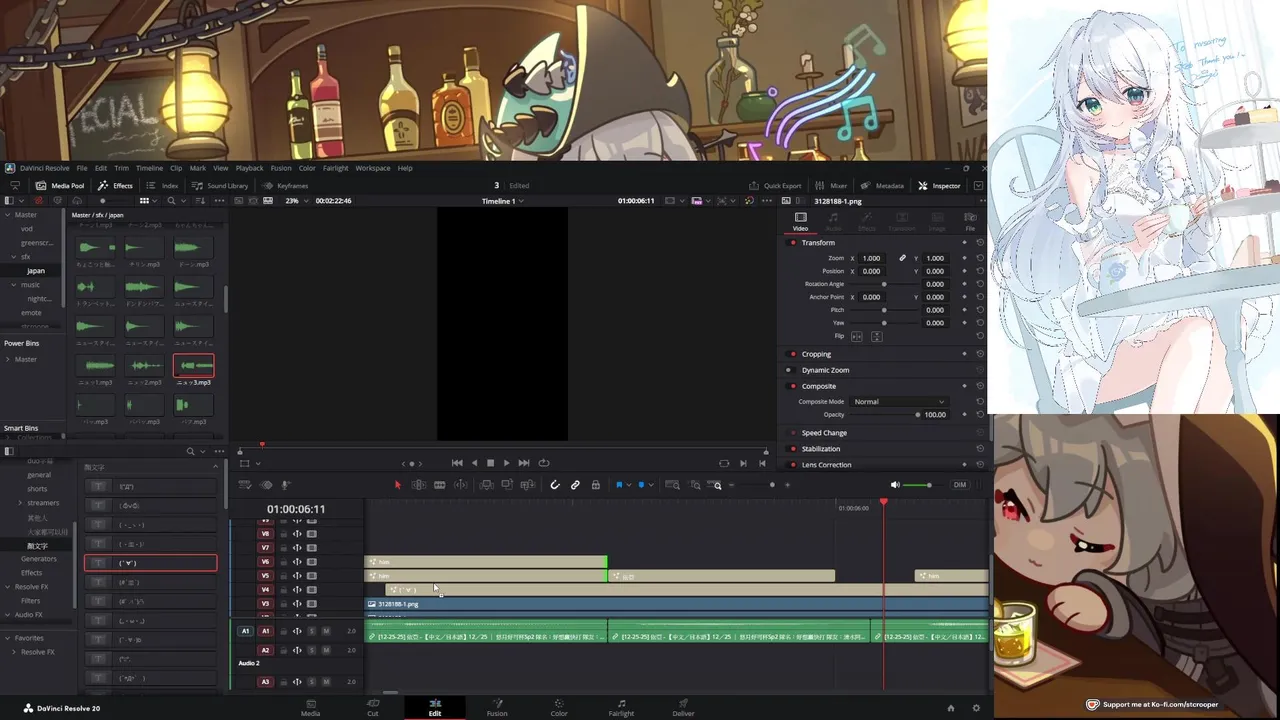
Task: Click the blue Marker icon
Action: coord(641,485)
